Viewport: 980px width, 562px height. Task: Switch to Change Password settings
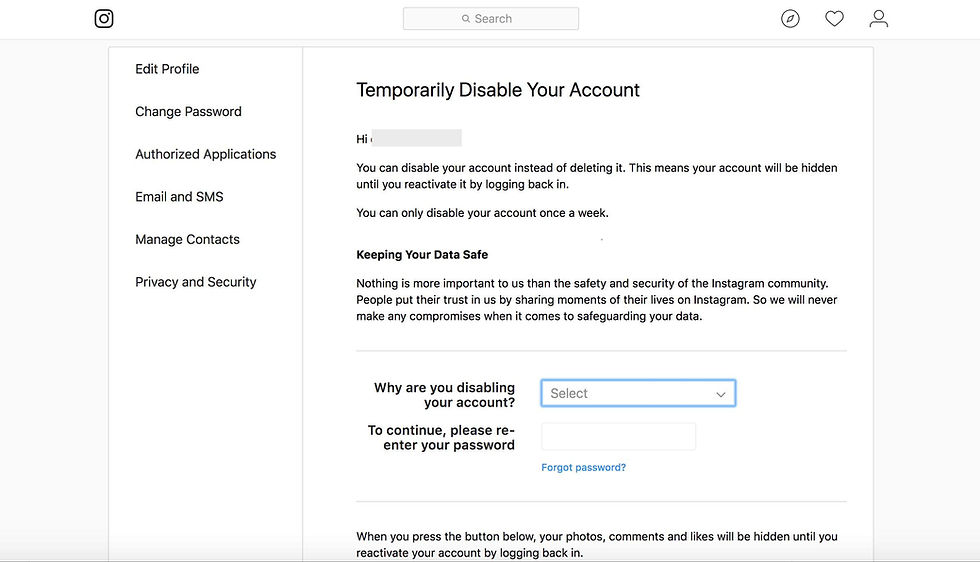click(188, 112)
